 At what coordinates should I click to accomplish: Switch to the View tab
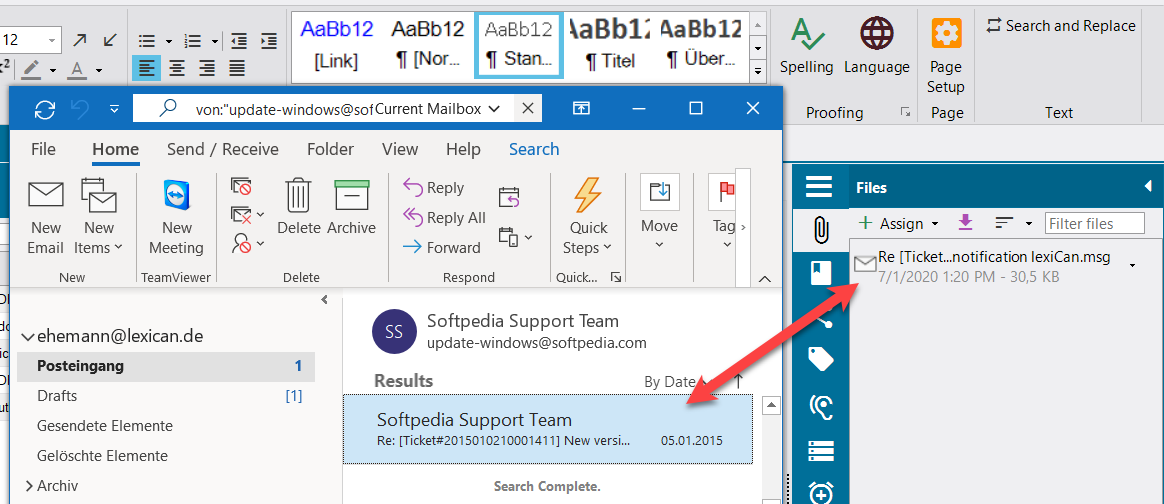click(400, 149)
